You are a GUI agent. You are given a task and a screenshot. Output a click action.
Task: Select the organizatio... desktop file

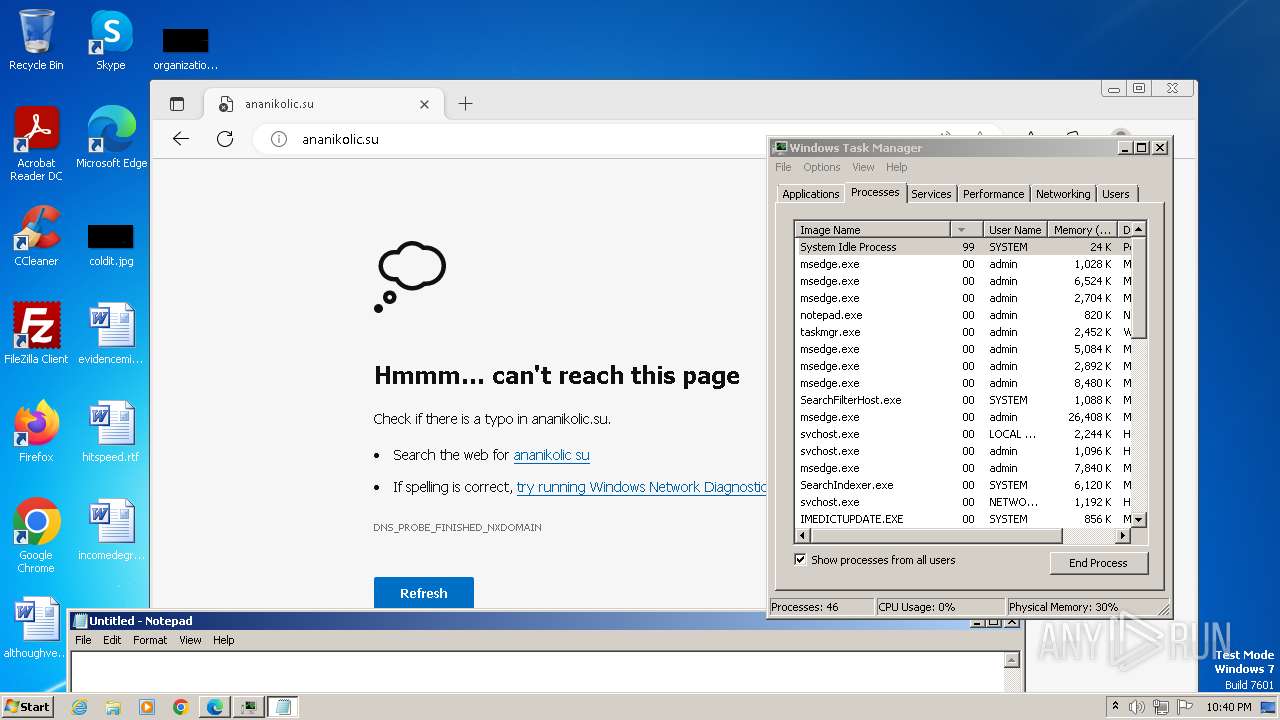185,50
